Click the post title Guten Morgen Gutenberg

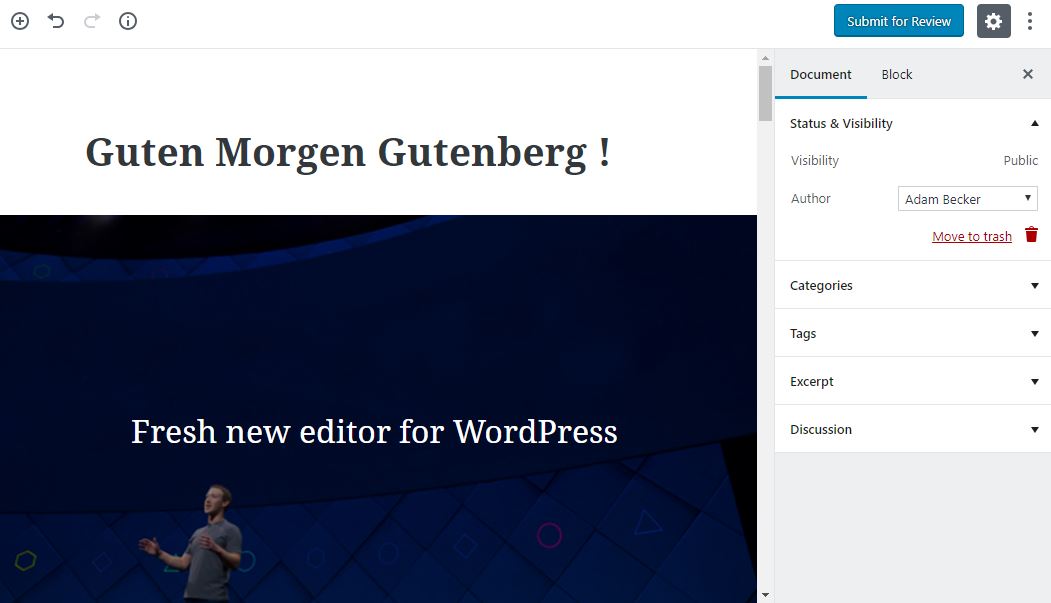[x=348, y=152]
